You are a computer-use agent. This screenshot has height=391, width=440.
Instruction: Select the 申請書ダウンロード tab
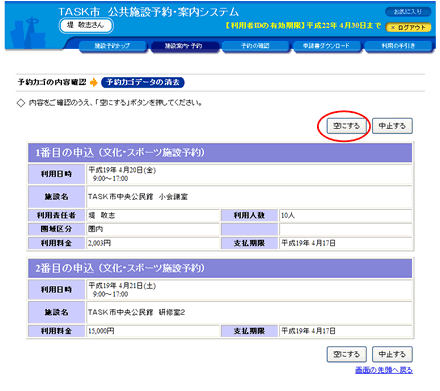pyautogui.click(x=327, y=46)
